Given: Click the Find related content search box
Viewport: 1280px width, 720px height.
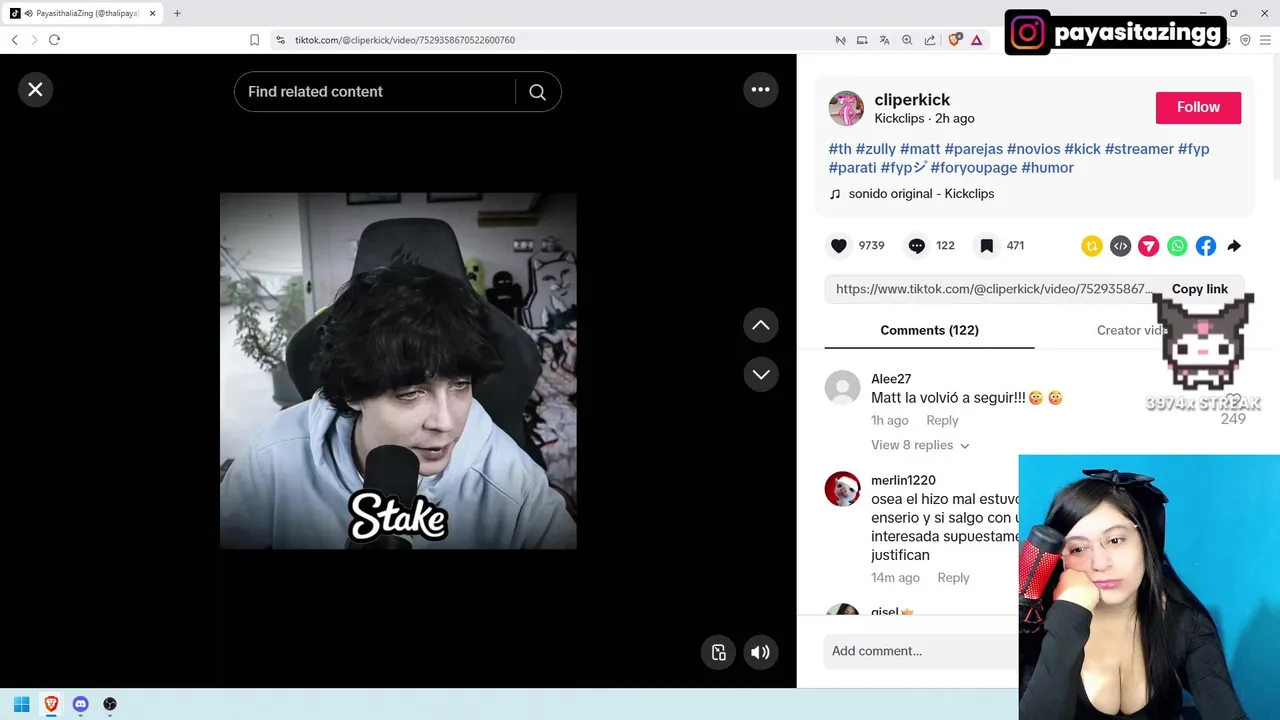Looking at the screenshot, I should (x=376, y=92).
